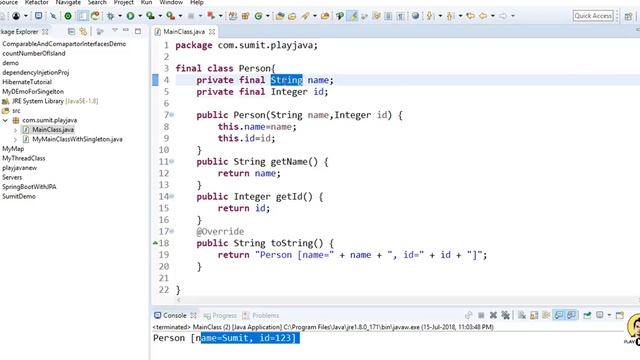640x360 pixels.
Task: Toggle Block Selection Mode icon
Action: (388, 16)
